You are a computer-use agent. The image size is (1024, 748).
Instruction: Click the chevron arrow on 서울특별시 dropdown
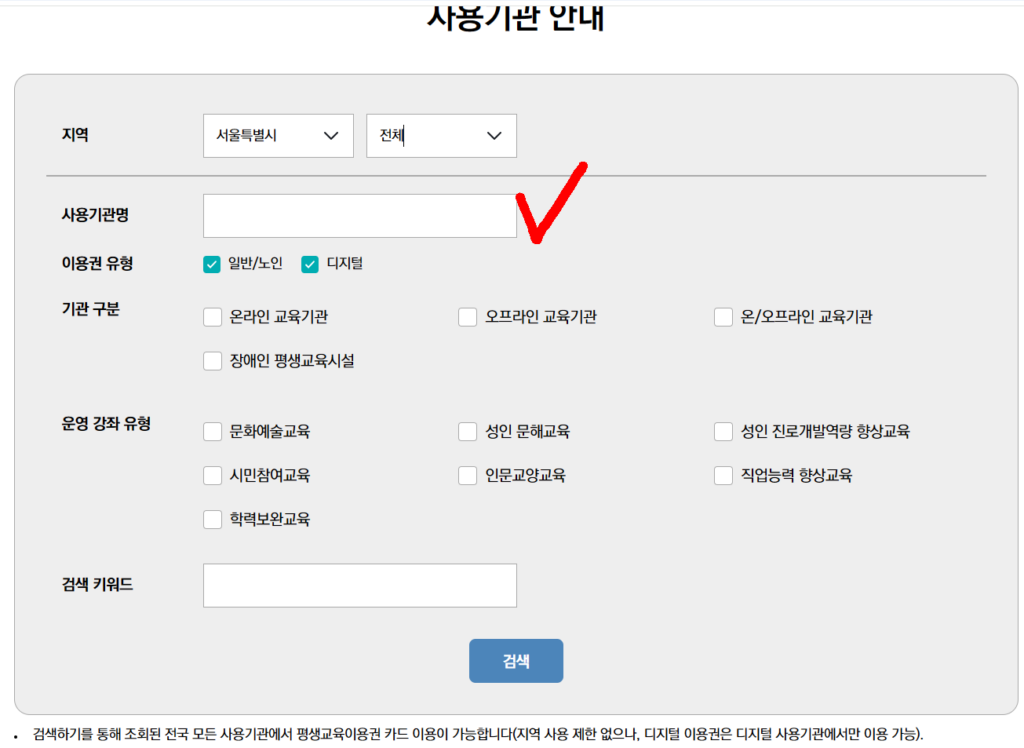[x=331, y=137]
